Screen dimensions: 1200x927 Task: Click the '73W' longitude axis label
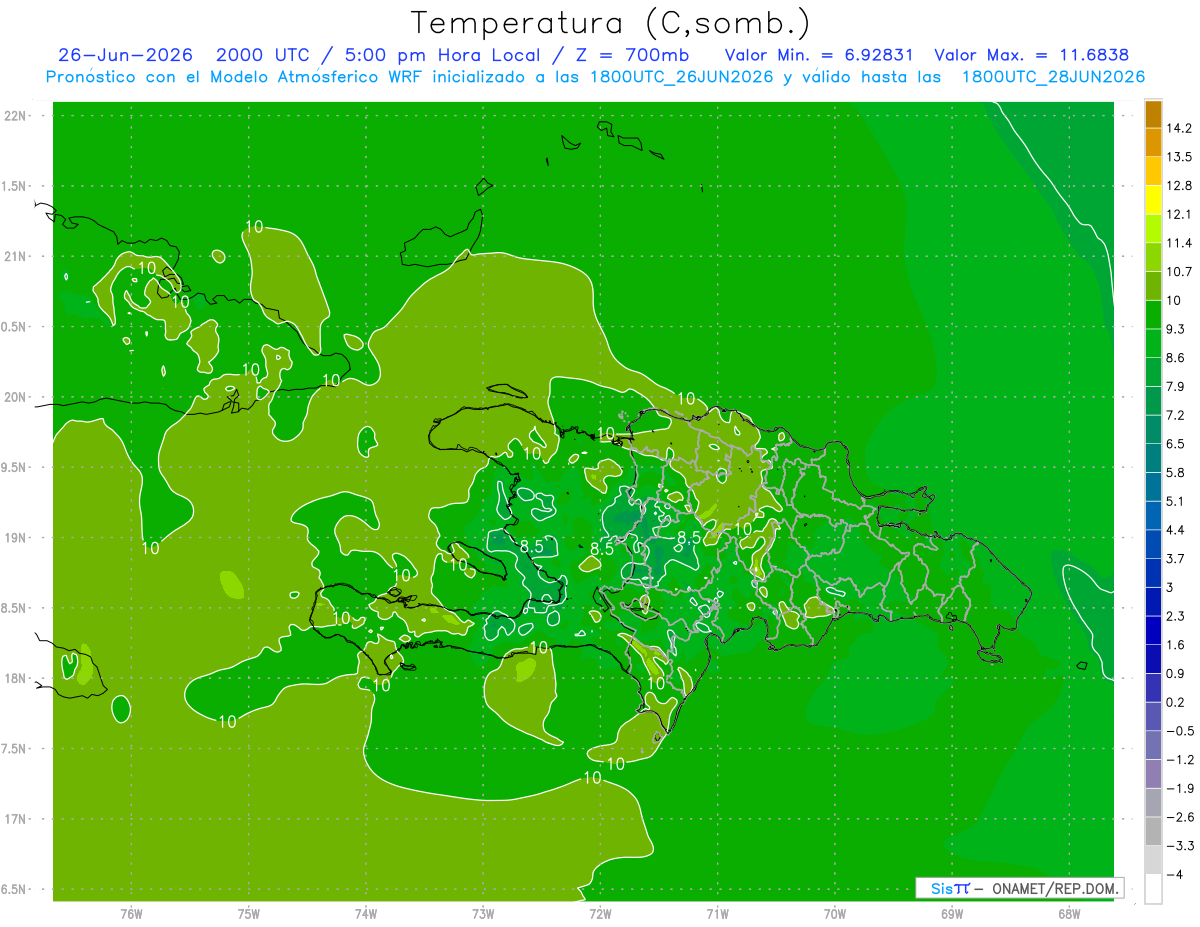tap(483, 914)
